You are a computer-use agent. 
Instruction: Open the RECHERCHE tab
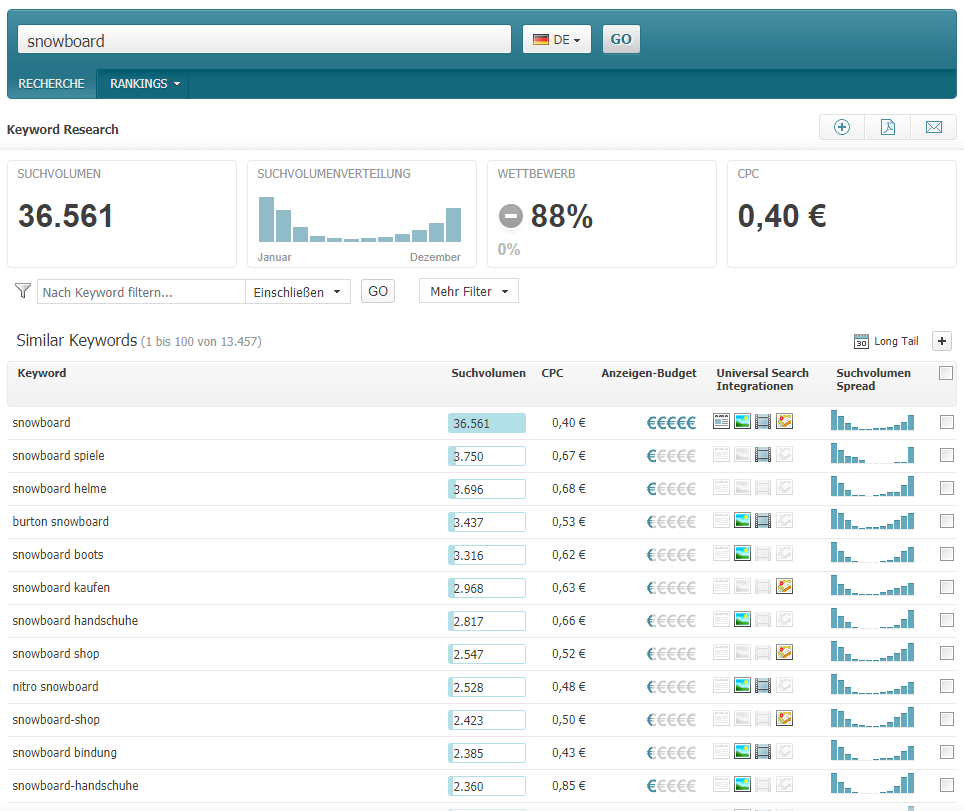pos(51,84)
